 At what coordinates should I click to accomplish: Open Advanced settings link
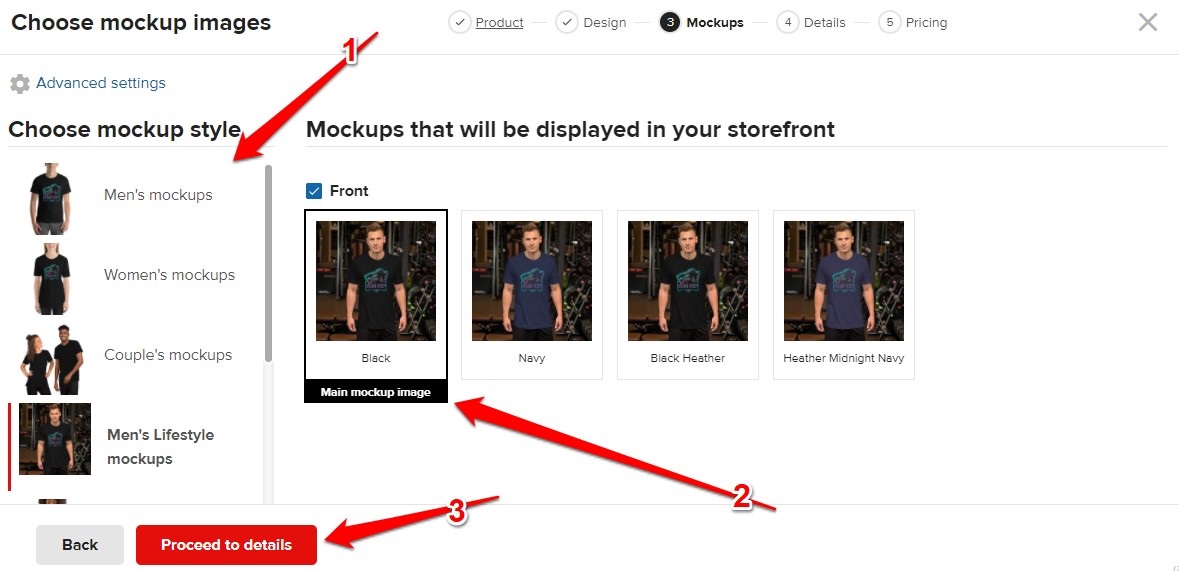tap(101, 83)
